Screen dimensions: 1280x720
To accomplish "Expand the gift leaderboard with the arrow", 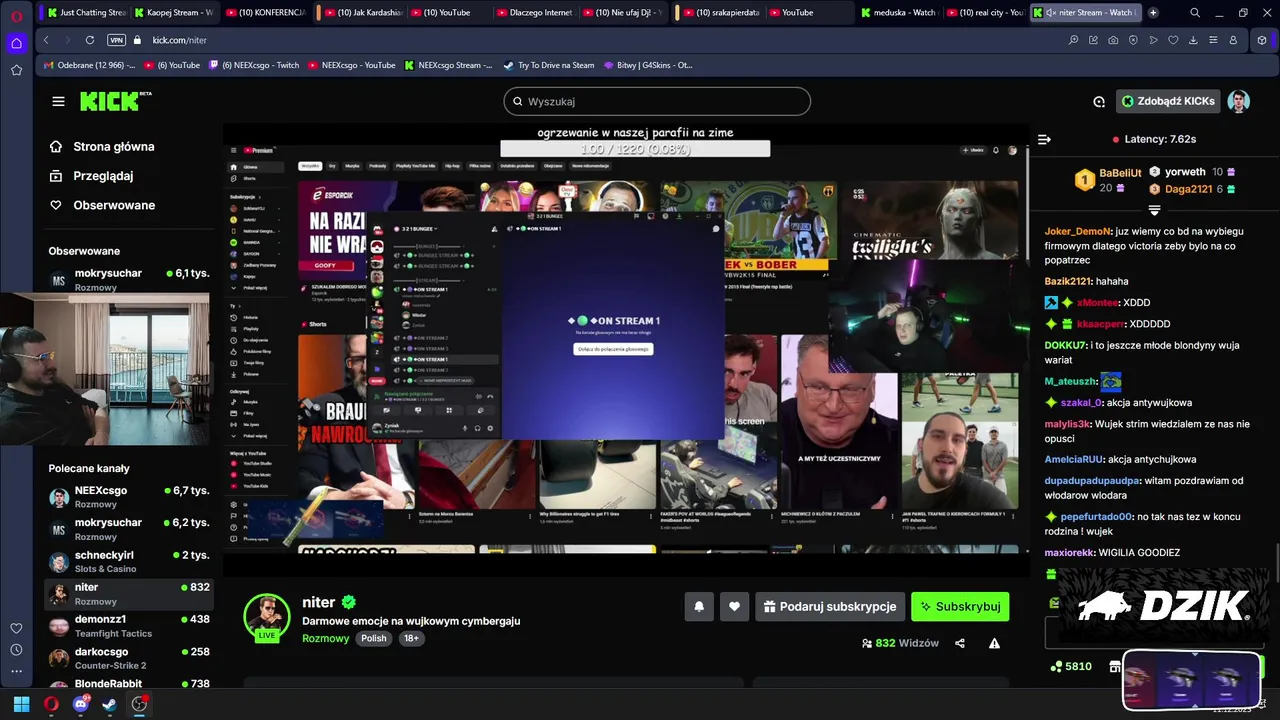I will [1154, 210].
